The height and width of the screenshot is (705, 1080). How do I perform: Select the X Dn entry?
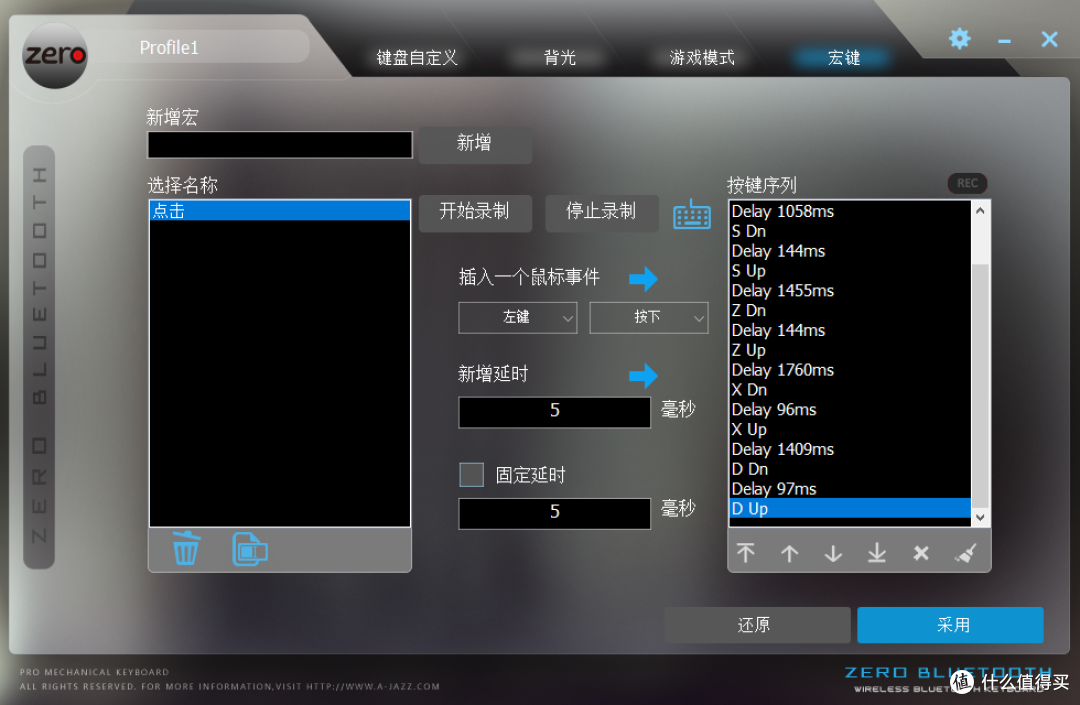[850, 390]
